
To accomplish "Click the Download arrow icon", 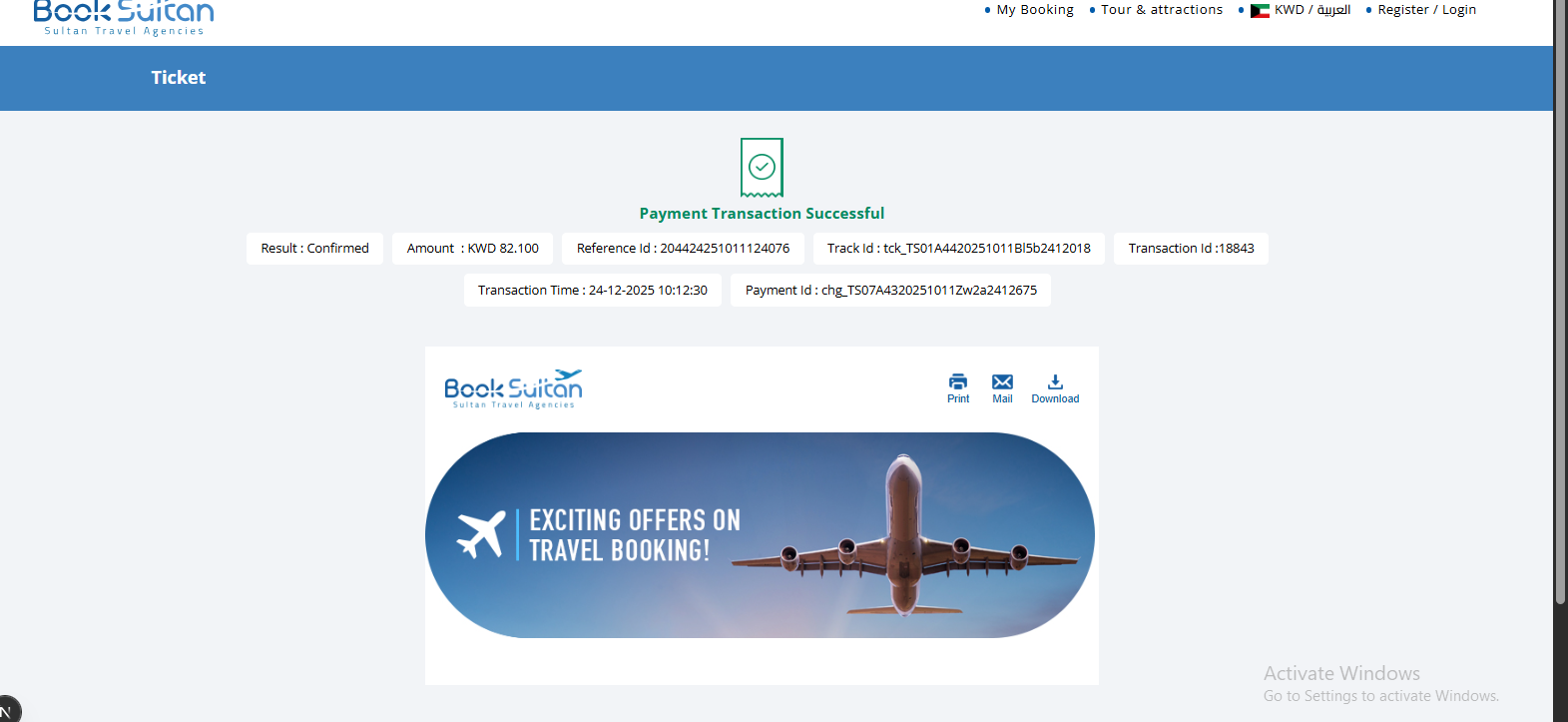I will pyautogui.click(x=1055, y=381).
